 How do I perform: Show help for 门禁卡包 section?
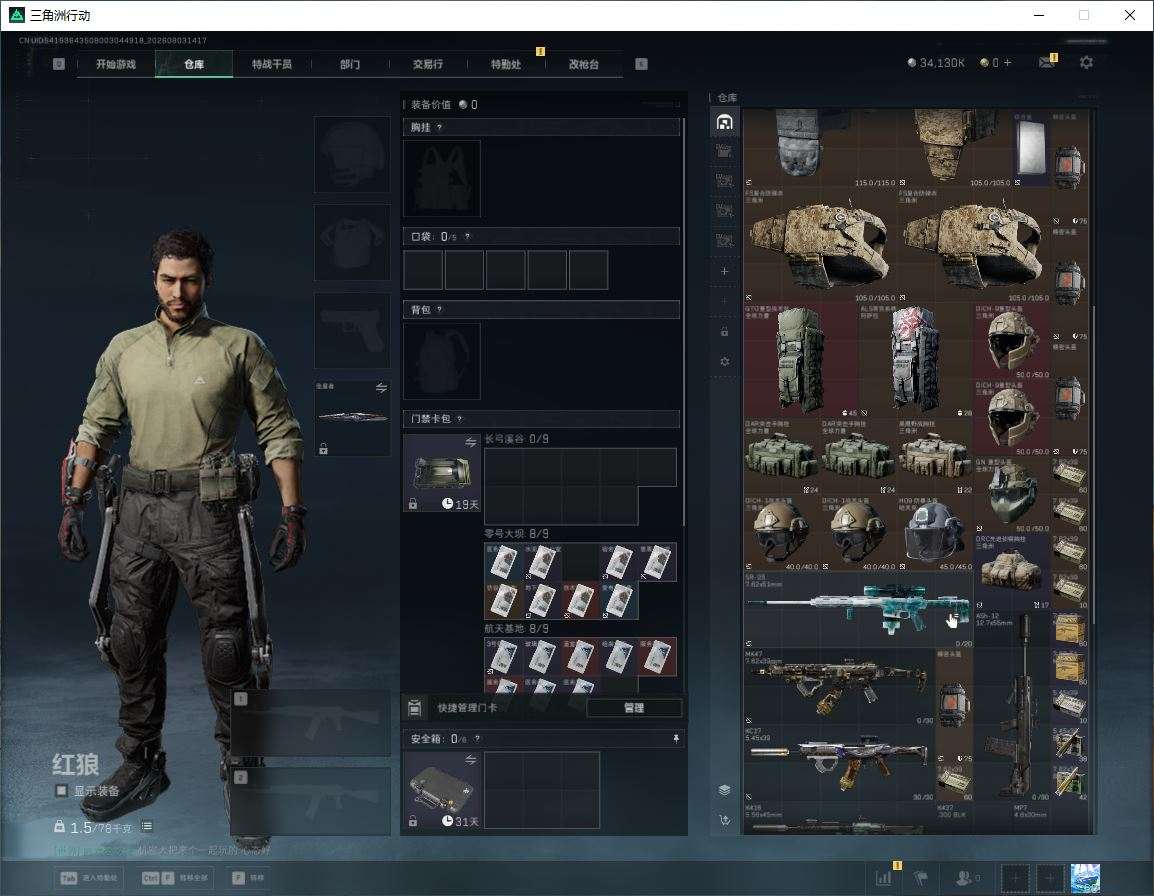coord(459,418)
